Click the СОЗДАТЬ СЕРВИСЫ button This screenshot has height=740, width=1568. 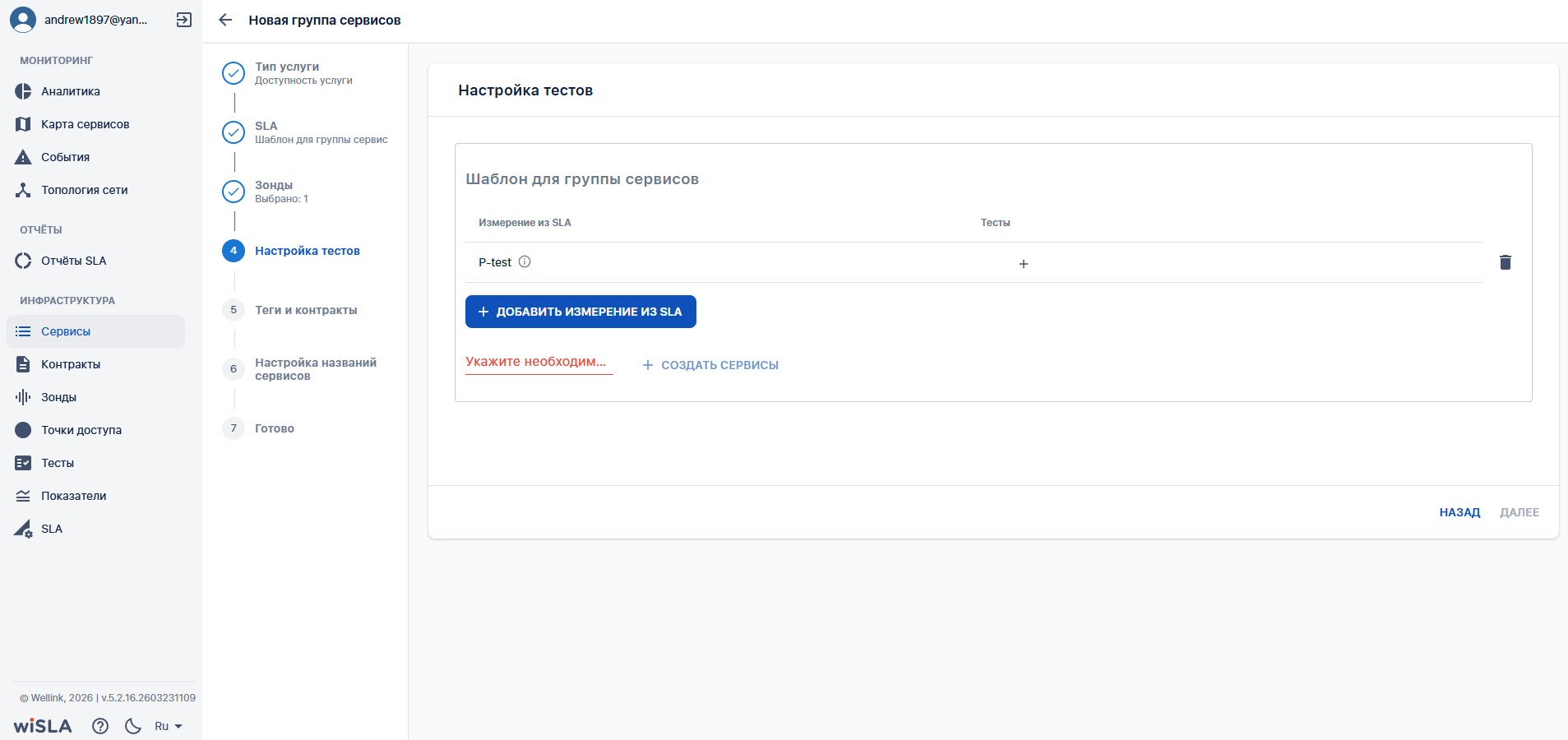[x=710, y=365]
